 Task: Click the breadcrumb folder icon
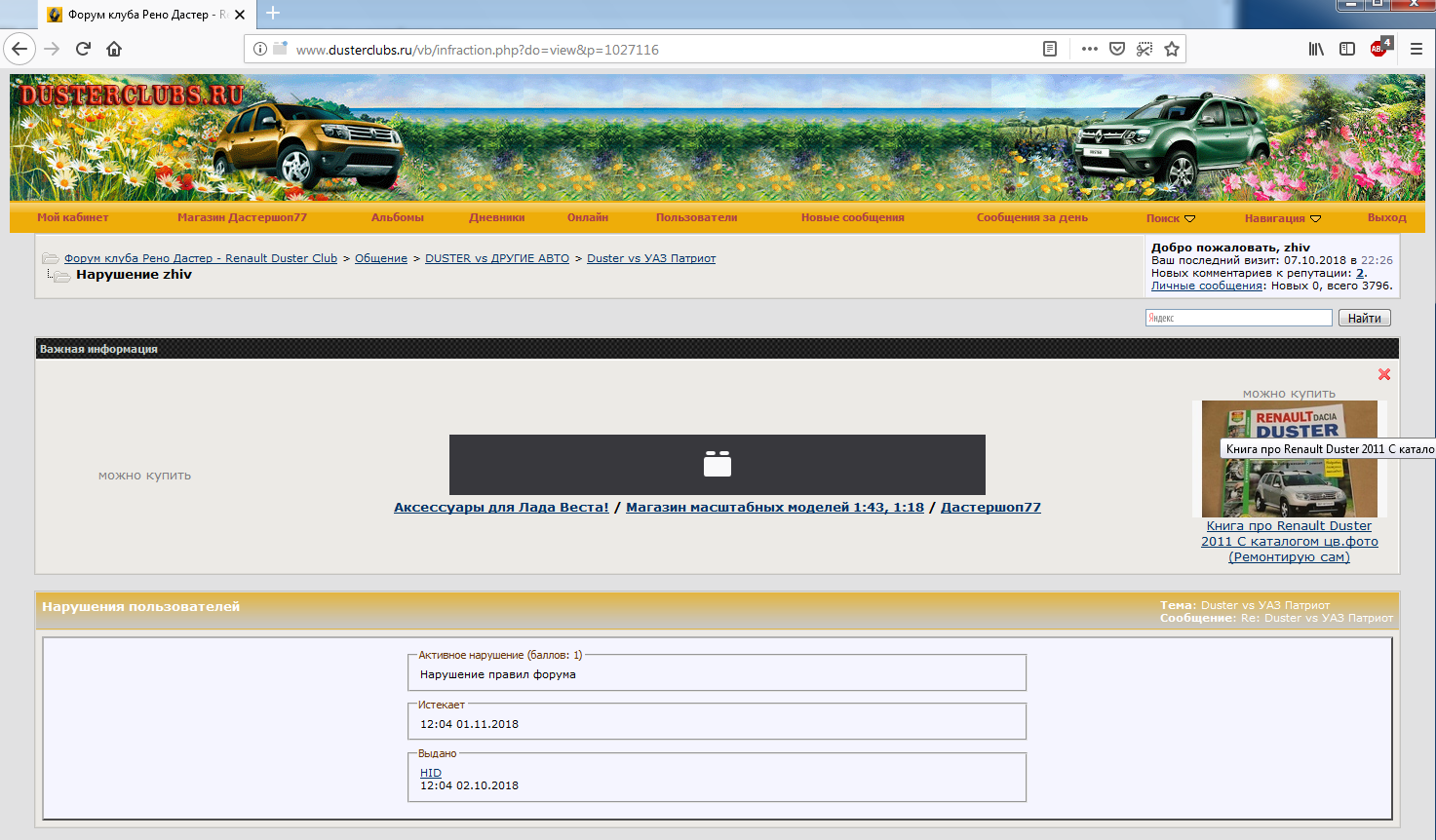51,258
